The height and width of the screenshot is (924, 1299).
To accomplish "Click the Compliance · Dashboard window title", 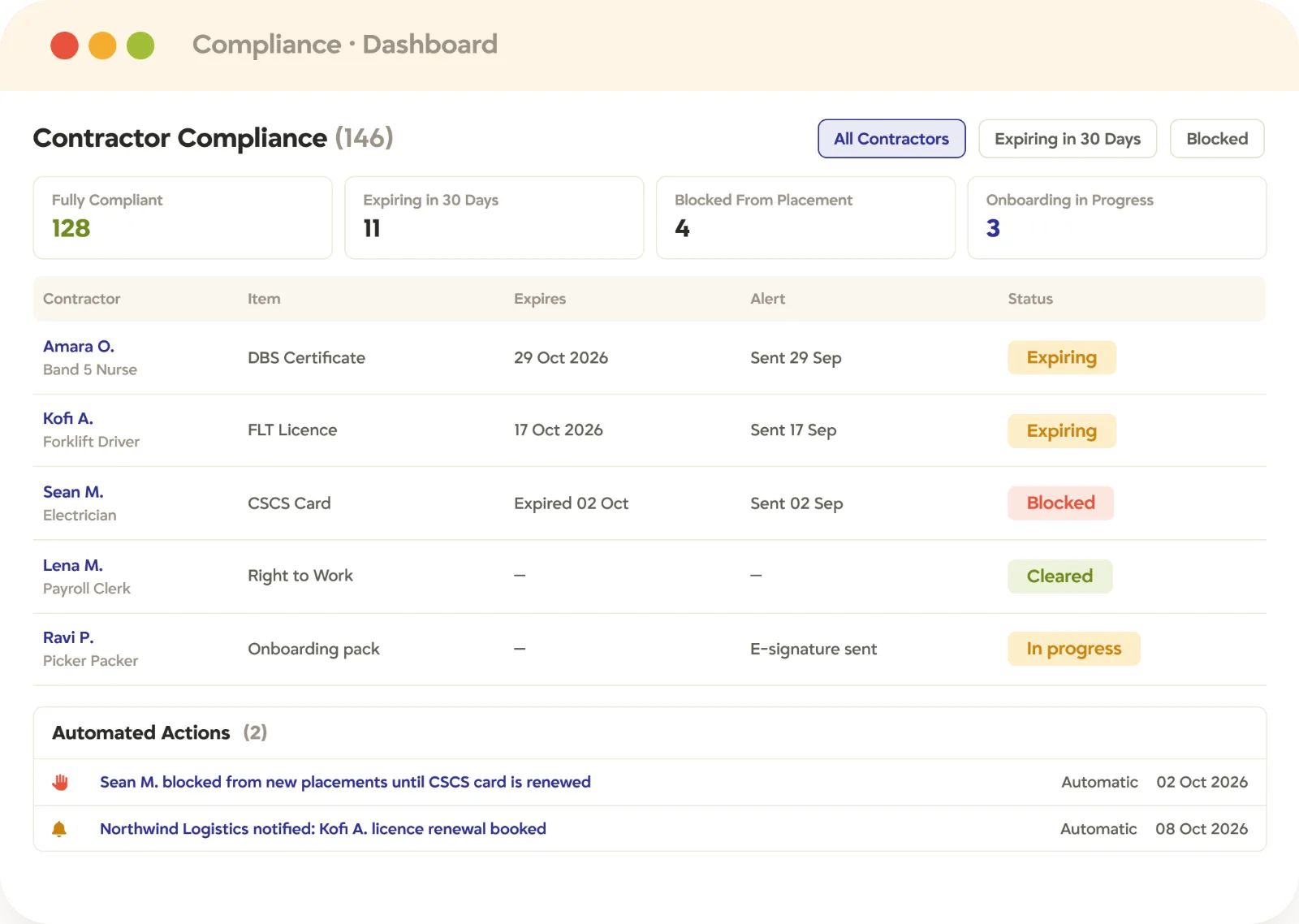I will point(345,45).
